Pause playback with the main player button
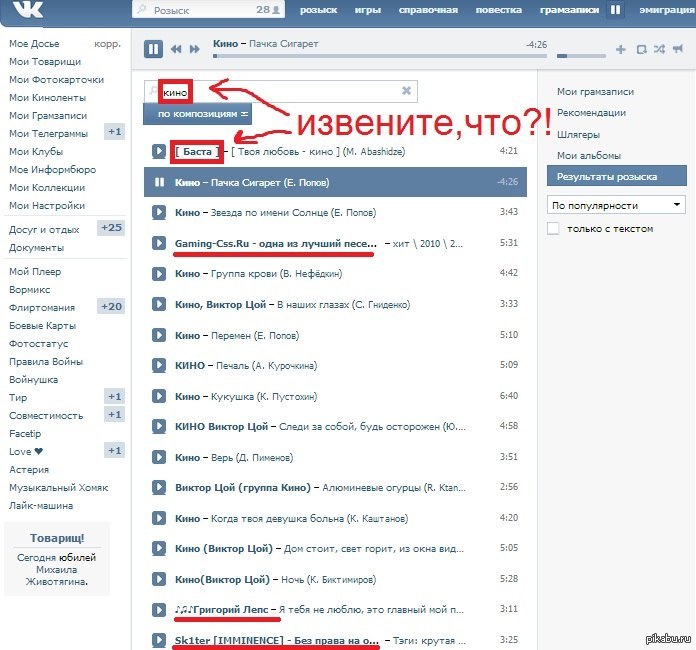The height and width of the screenshot is (650, 696). pyautogui.click(x=153, y=48)
